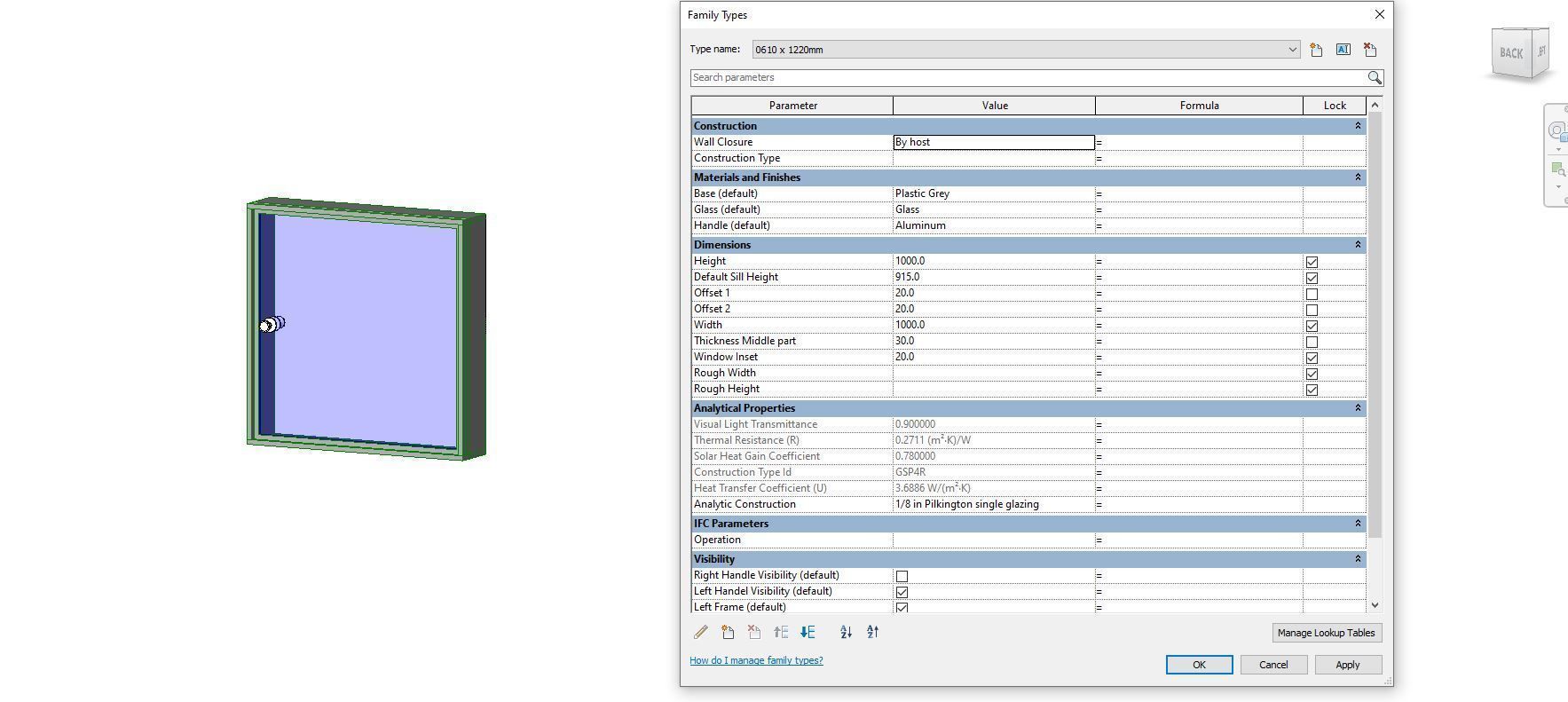This screenshot has height=702, width=1568.
Task: Click the Move Parameter Down icon
Action: click(808, 633)
